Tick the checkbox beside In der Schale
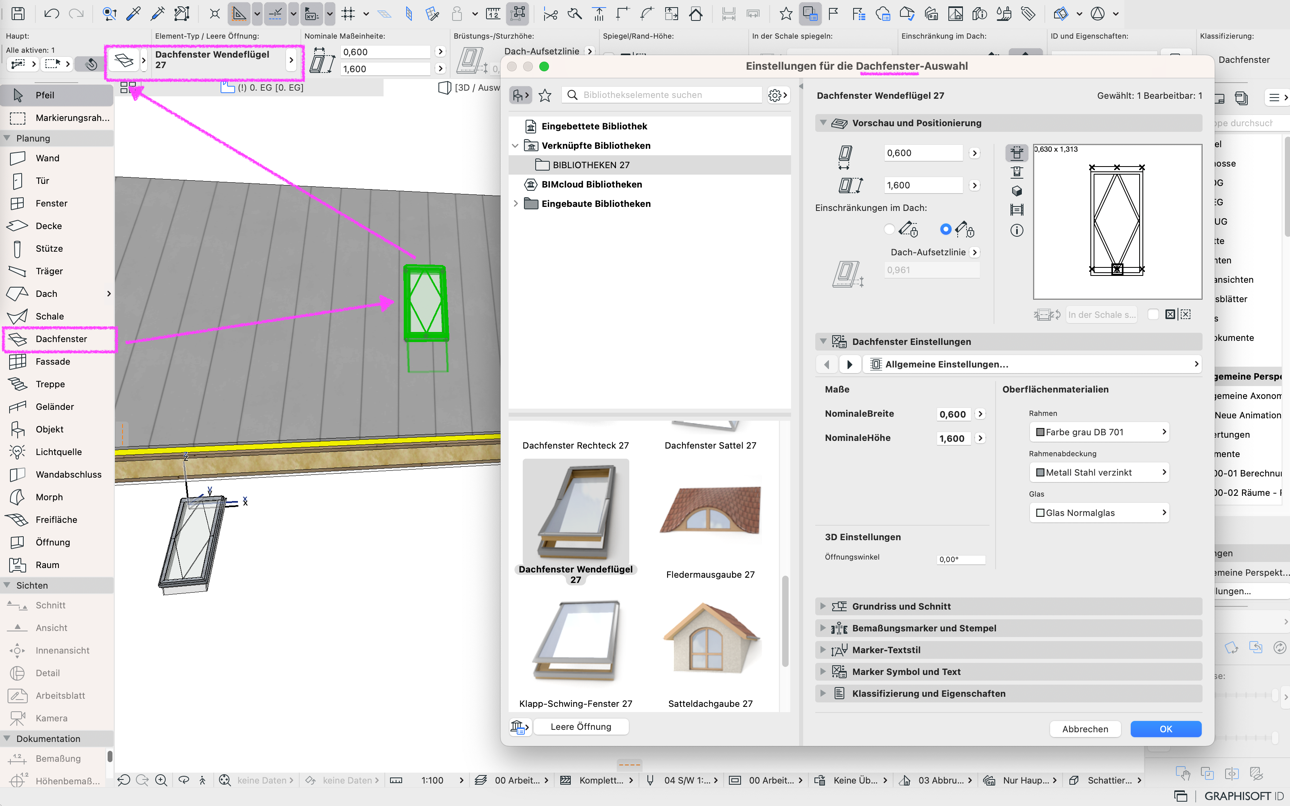The height and width of the screenshot is (806, 1290). click(1153, 314)
